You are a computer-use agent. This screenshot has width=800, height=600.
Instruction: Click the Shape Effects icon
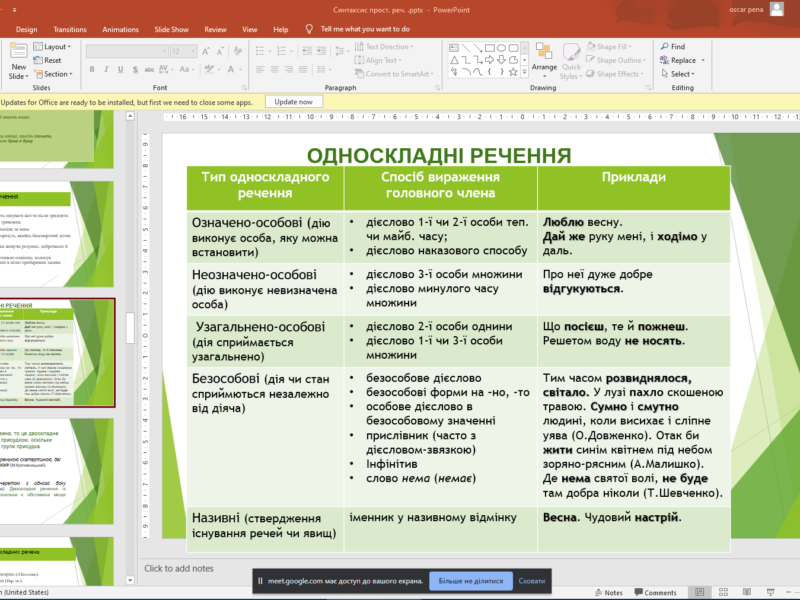click(617, 74)
